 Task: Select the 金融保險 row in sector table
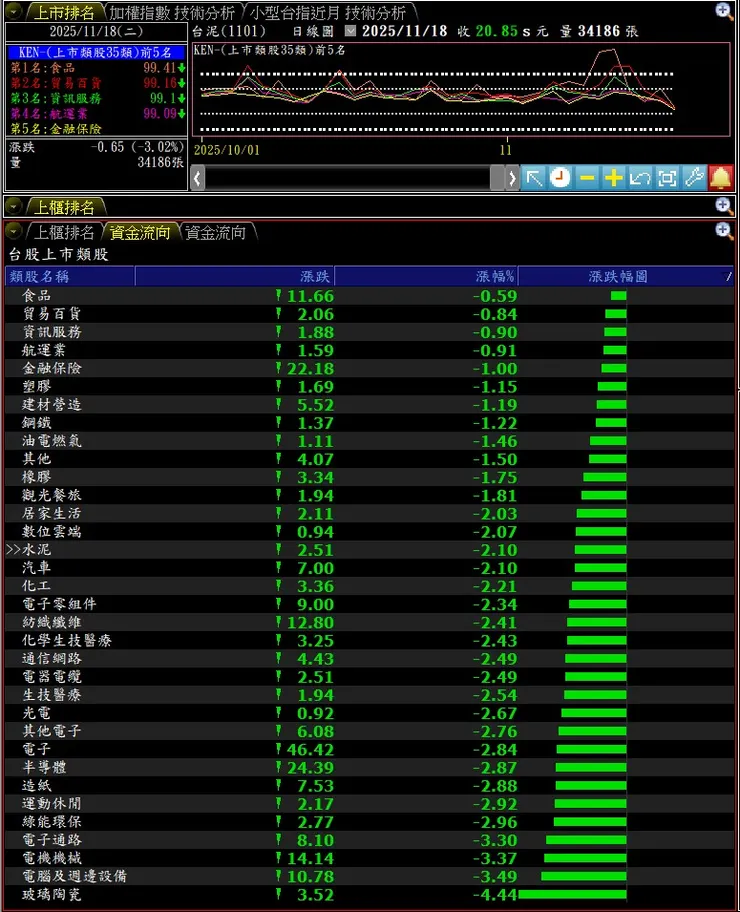coord(369,368)
